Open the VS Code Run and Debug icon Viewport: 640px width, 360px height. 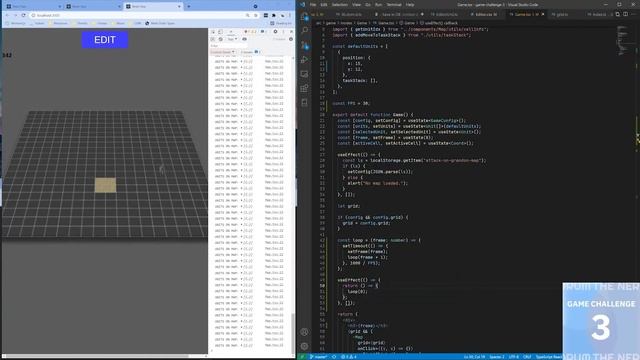pyautogui.click(x=304, y=60)
